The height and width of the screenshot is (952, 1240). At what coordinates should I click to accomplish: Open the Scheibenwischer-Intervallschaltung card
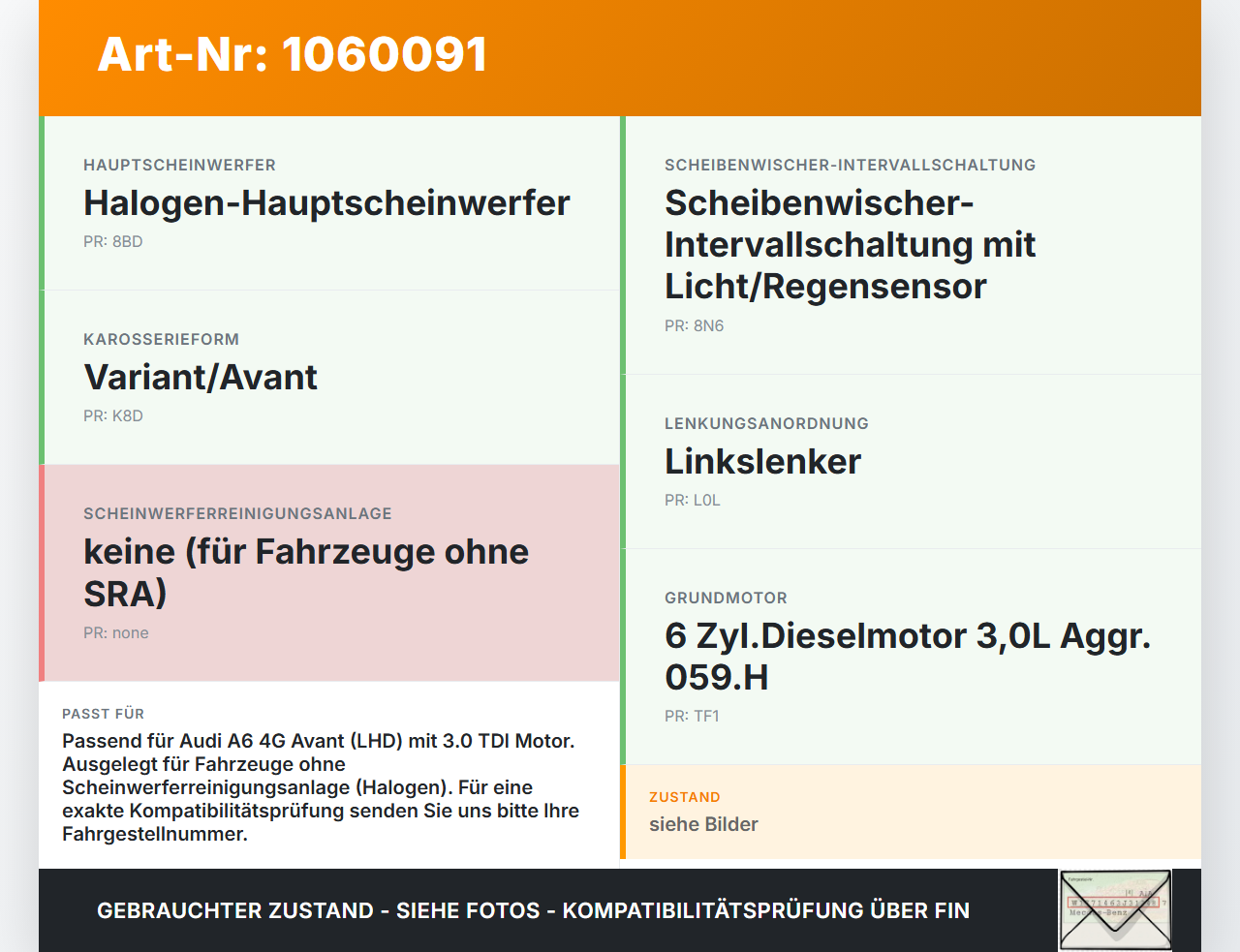point(911,245)
